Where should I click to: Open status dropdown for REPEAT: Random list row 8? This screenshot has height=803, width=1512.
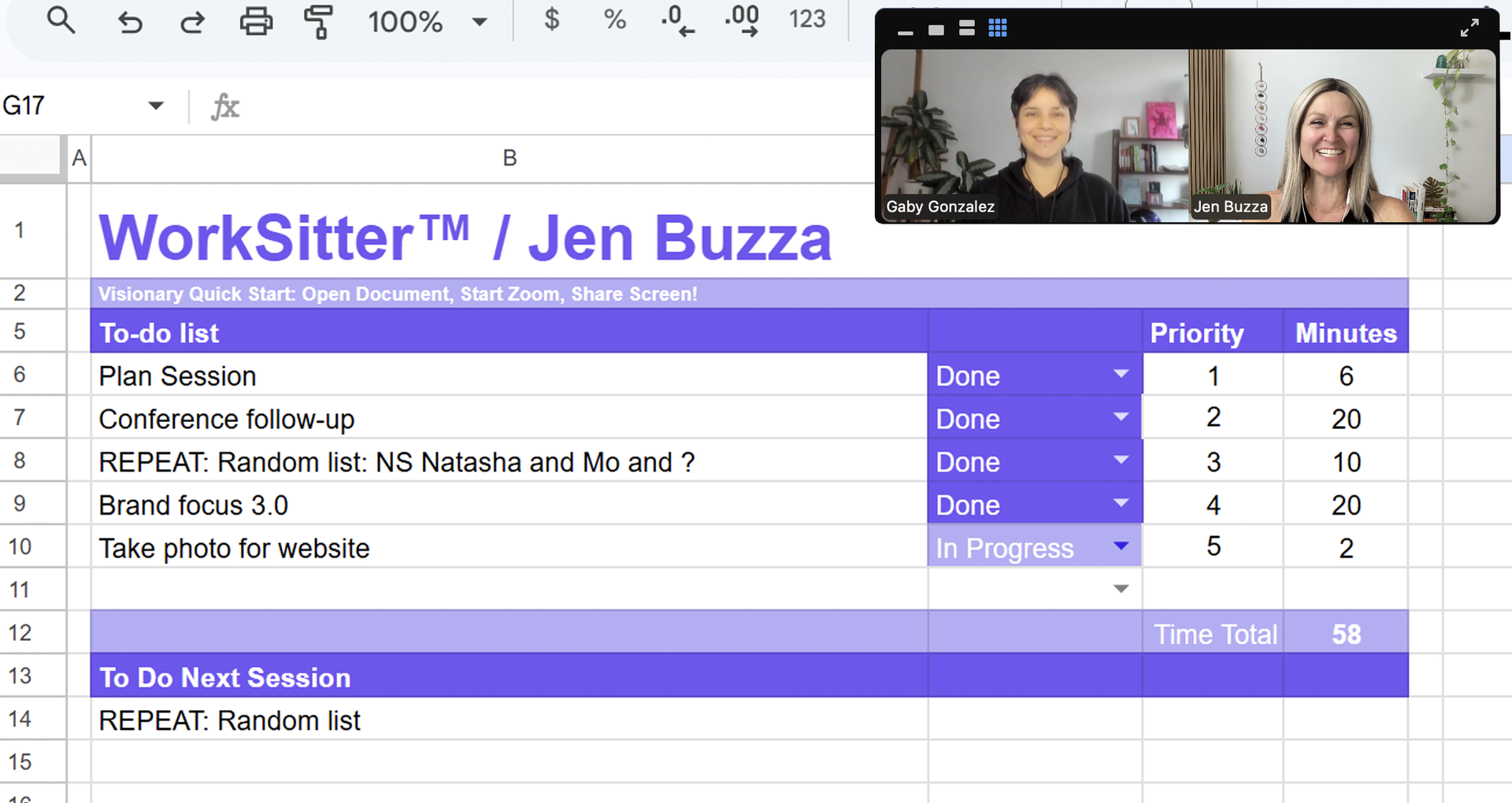[x=1121, y=460]
